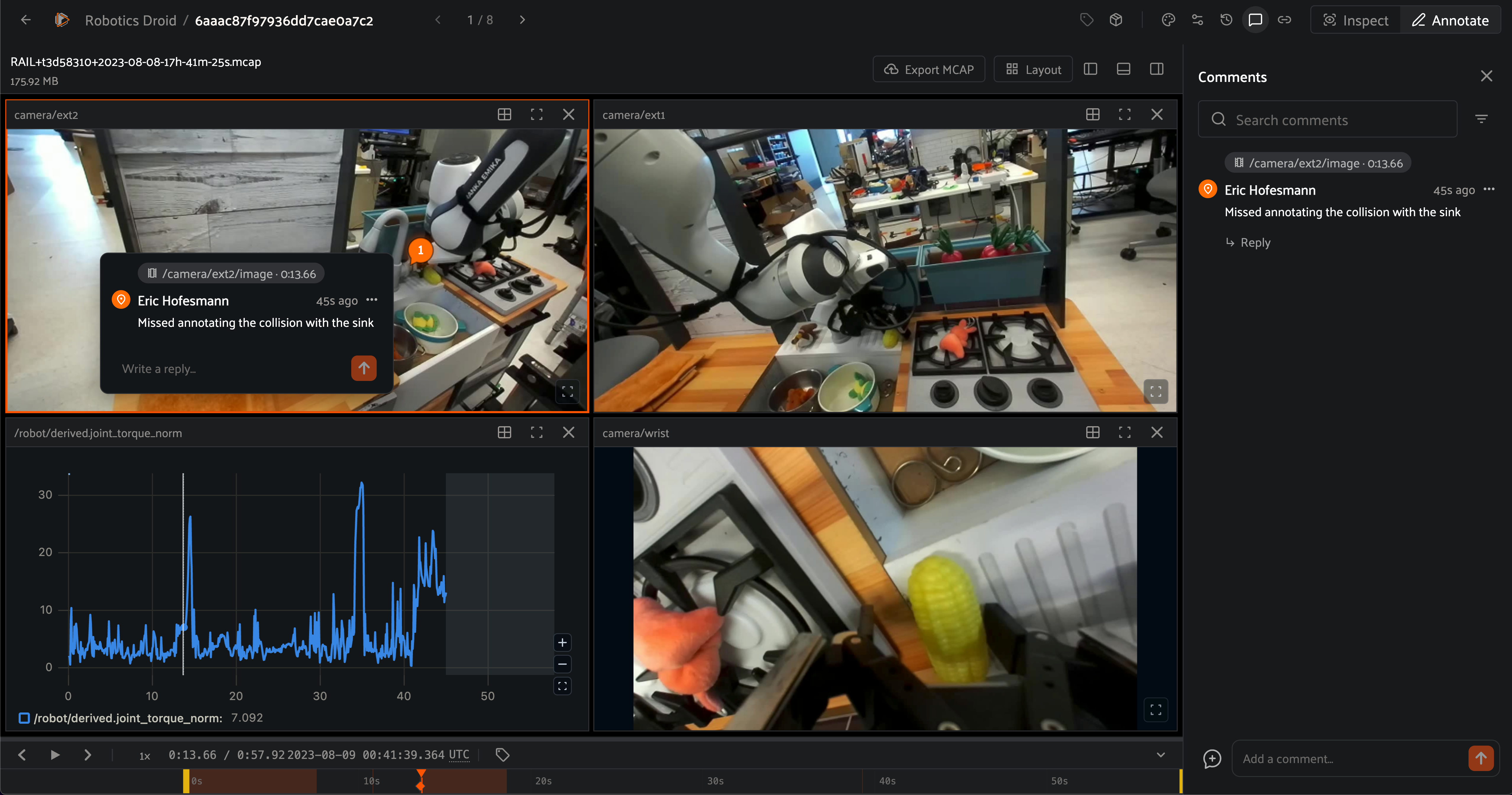Split the joint_torque_norm panel with grid icon

(x=504, y=433)
